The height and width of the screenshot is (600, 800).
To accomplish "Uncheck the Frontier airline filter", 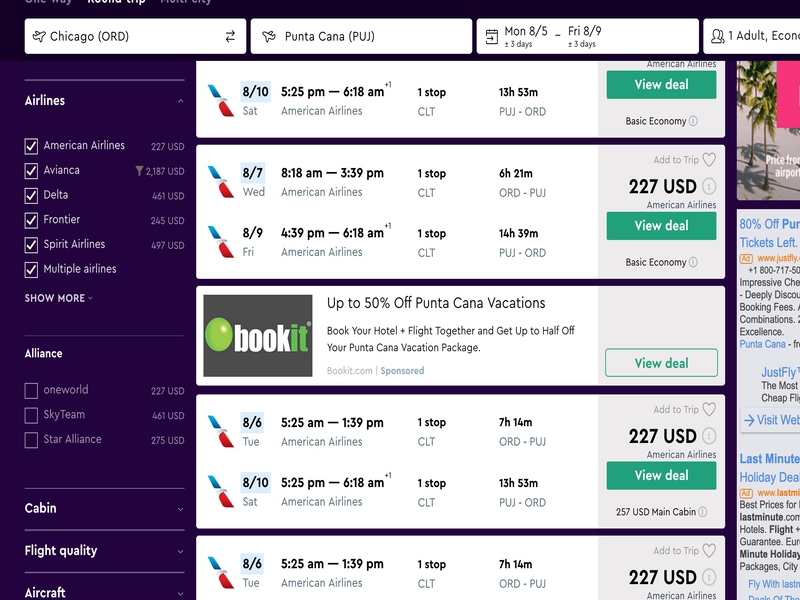I will click(31, 220).
